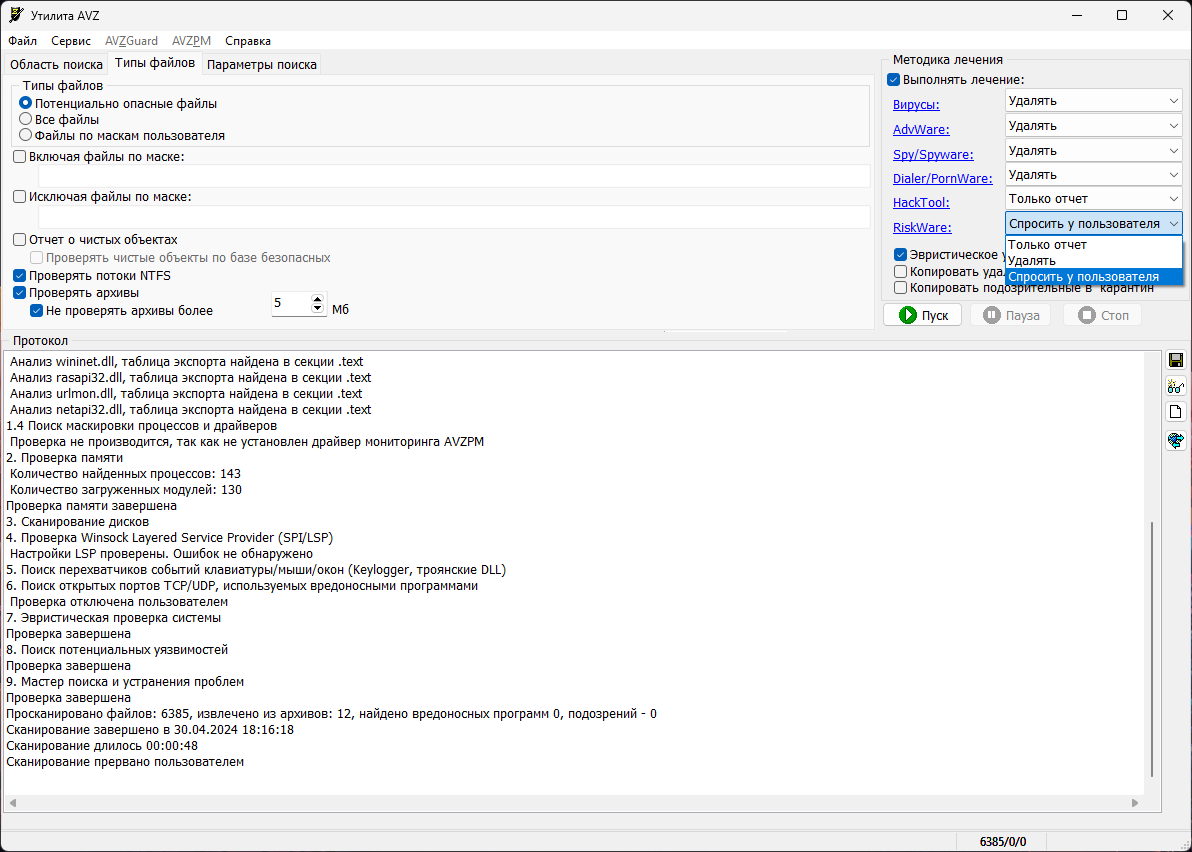Expand the Вирусы action dropdown
The image size is (1192, 852).
1093,101
